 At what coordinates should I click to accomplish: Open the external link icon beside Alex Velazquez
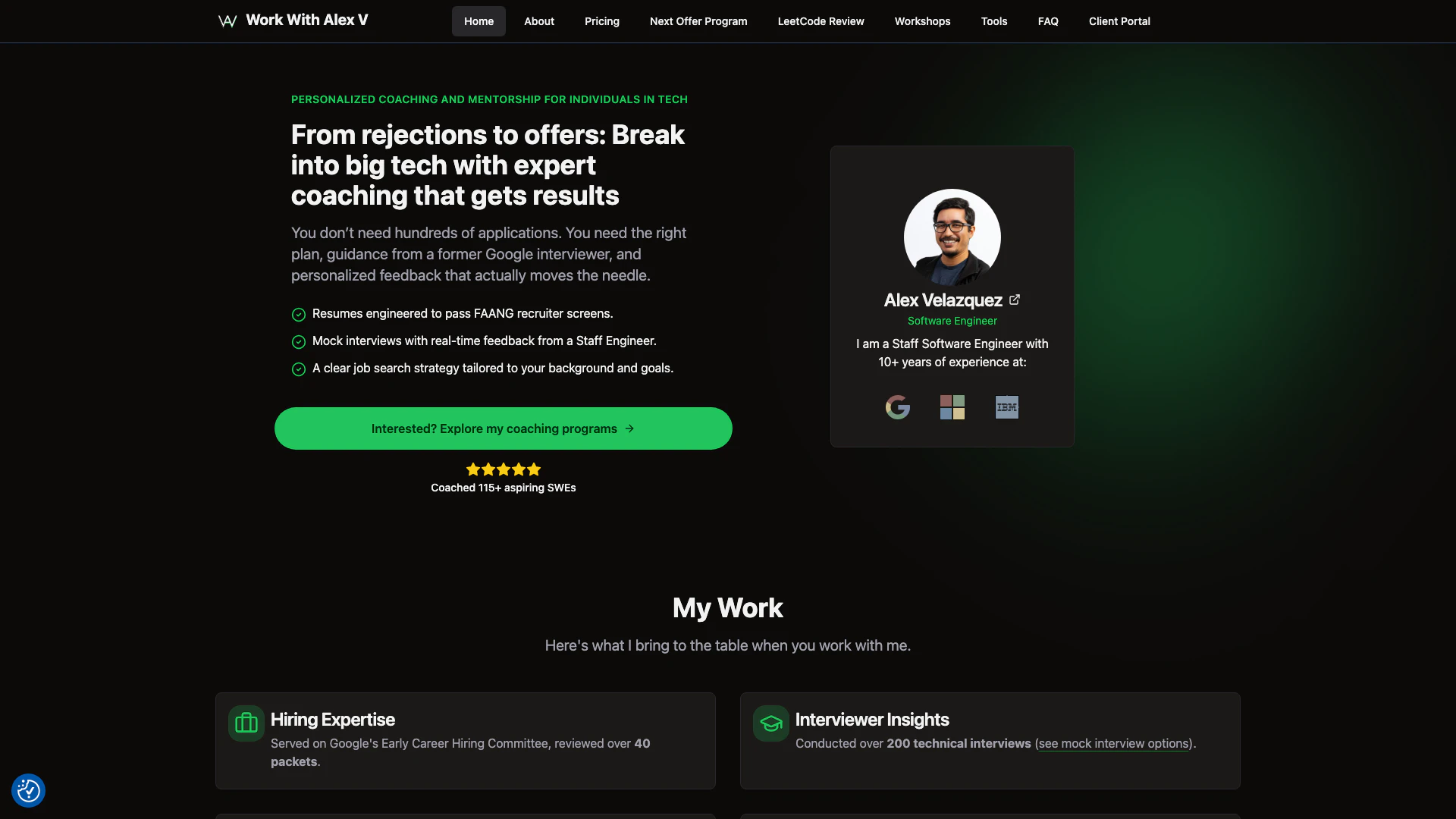(x=1015, y=300)
